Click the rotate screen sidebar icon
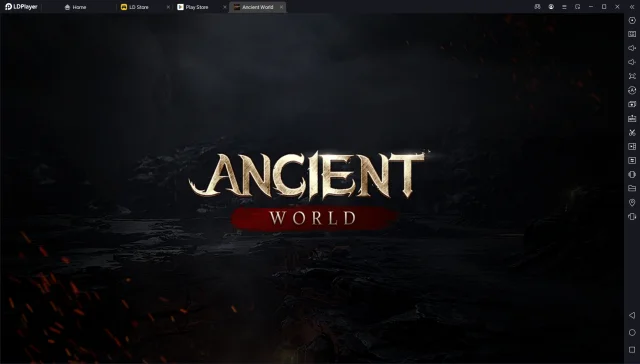Image resolution: width=640 pixels, height=364 pixels. [x=632, y=216]
